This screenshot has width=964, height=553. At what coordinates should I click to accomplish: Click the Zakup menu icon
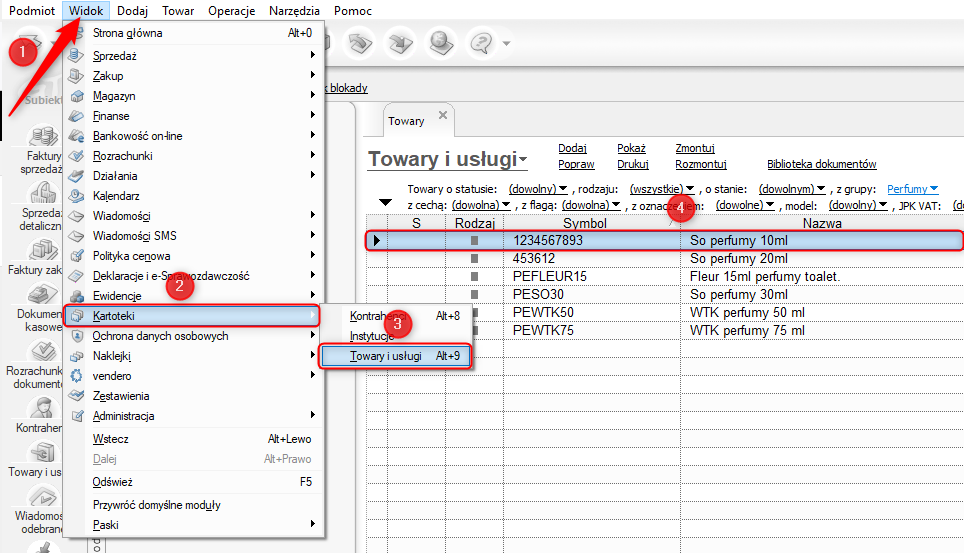(76, 76)
